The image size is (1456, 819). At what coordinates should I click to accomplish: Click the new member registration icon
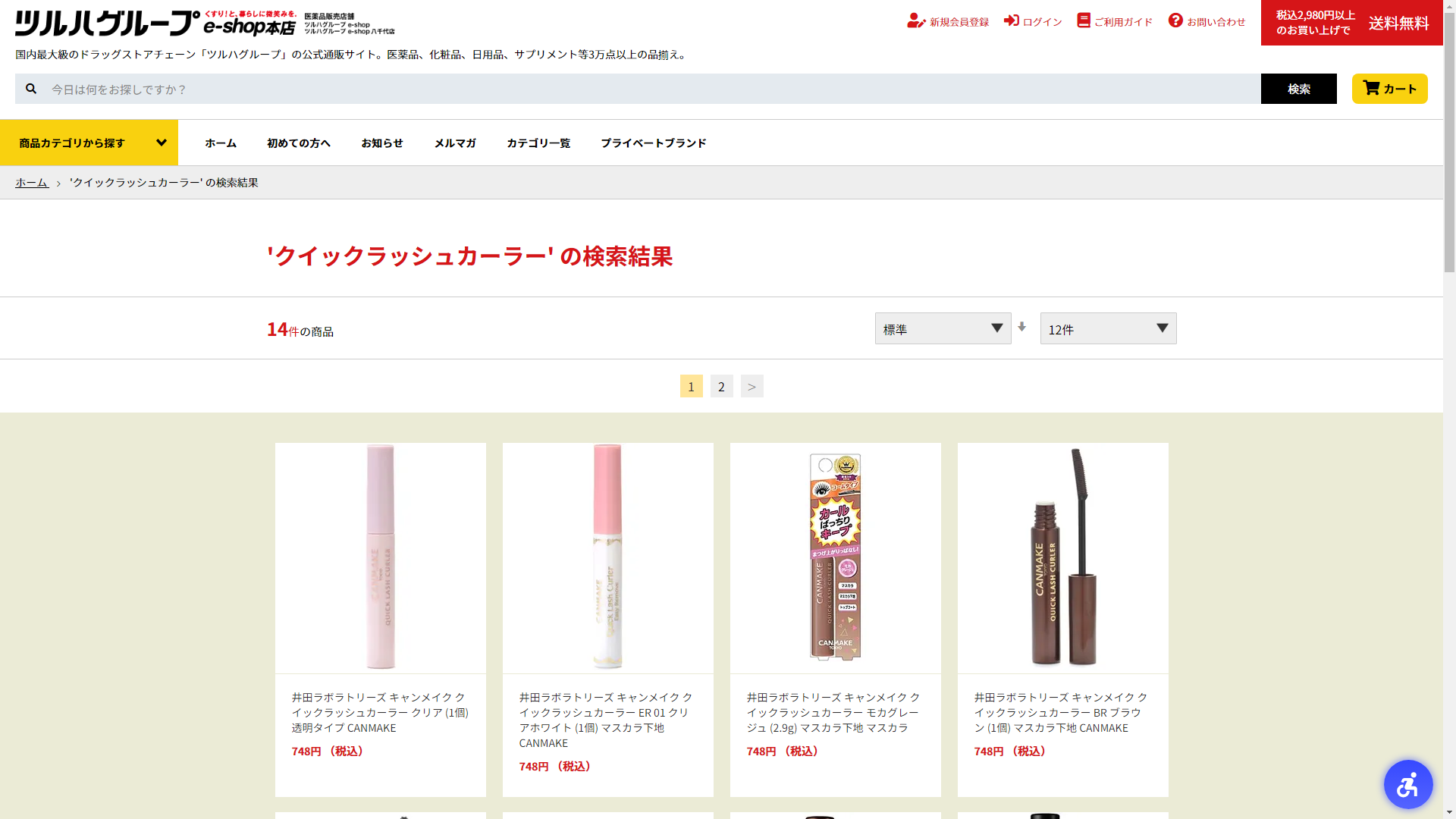point(916,21)
